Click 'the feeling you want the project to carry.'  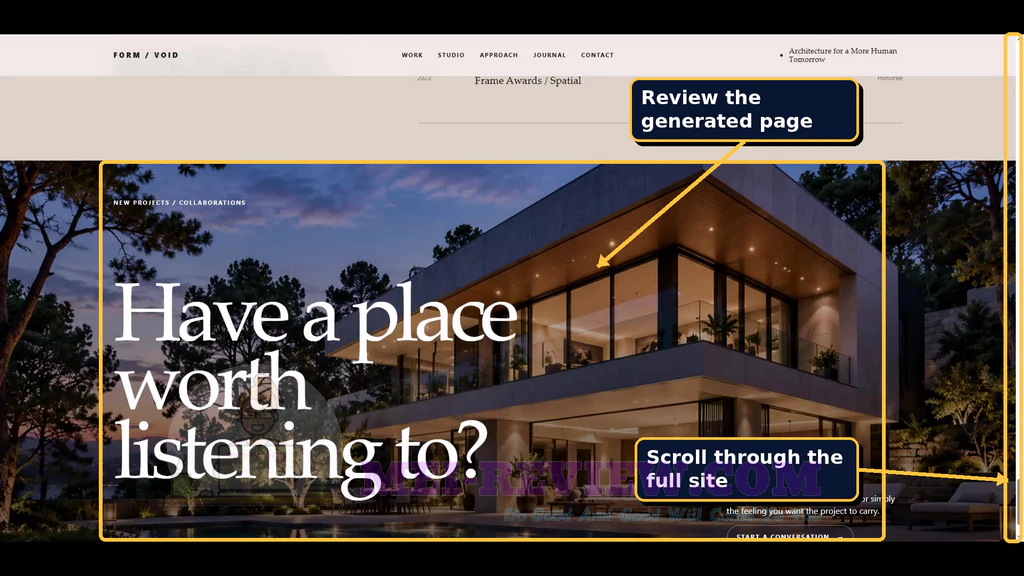point(803,511)
